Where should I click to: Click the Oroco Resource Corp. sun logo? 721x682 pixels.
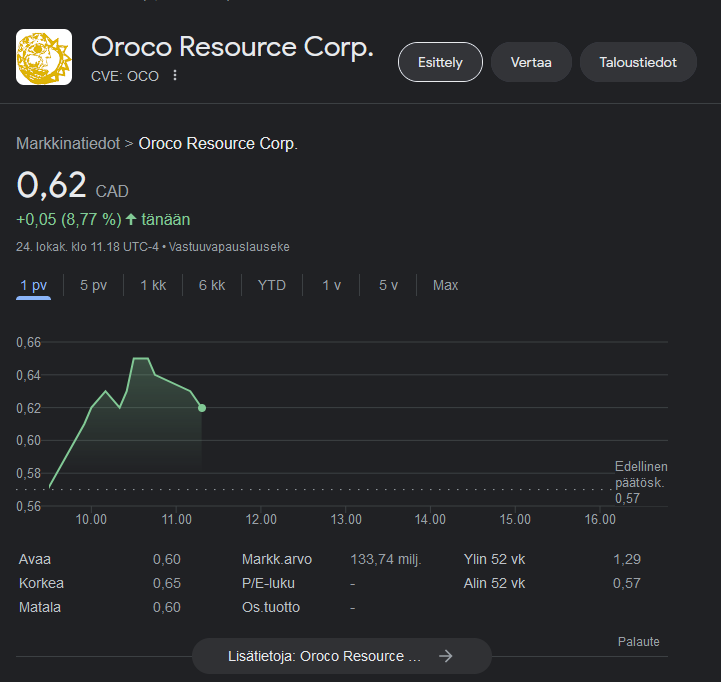tap(44, 57)
